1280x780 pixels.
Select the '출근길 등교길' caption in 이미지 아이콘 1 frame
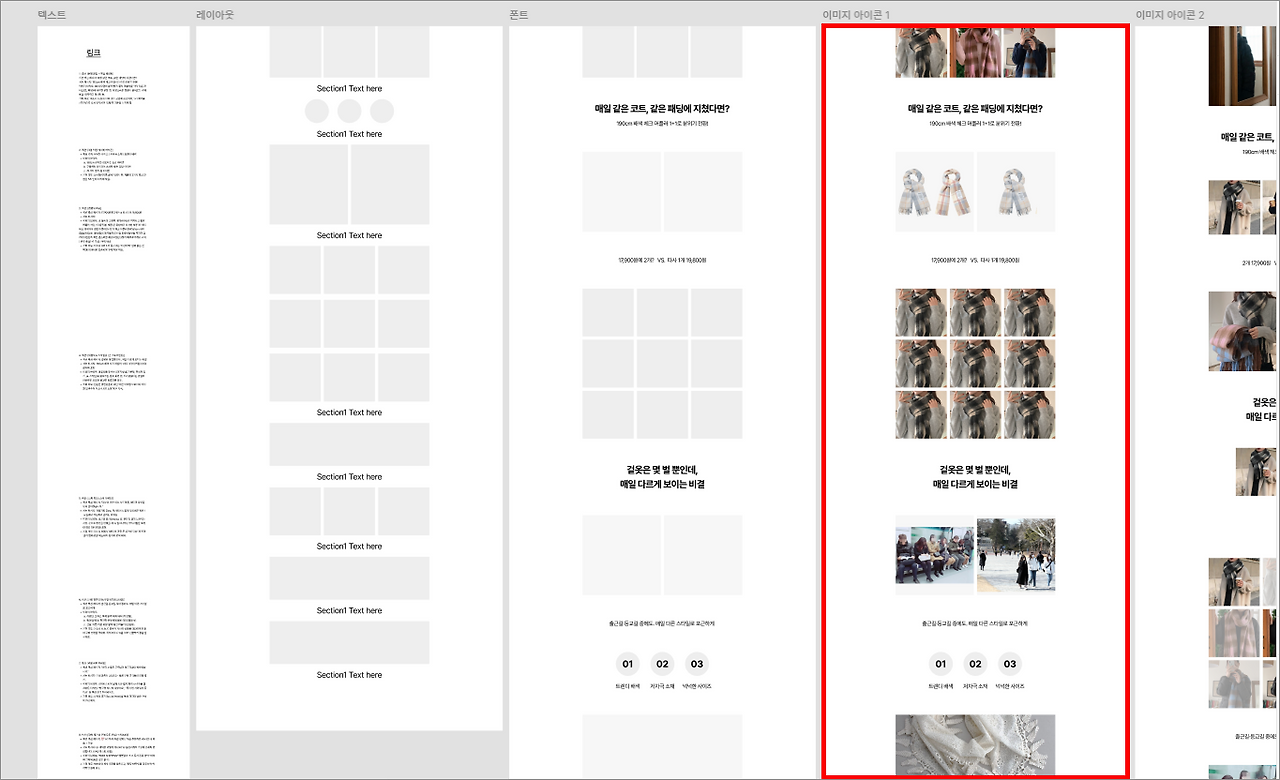click(975, 624)
